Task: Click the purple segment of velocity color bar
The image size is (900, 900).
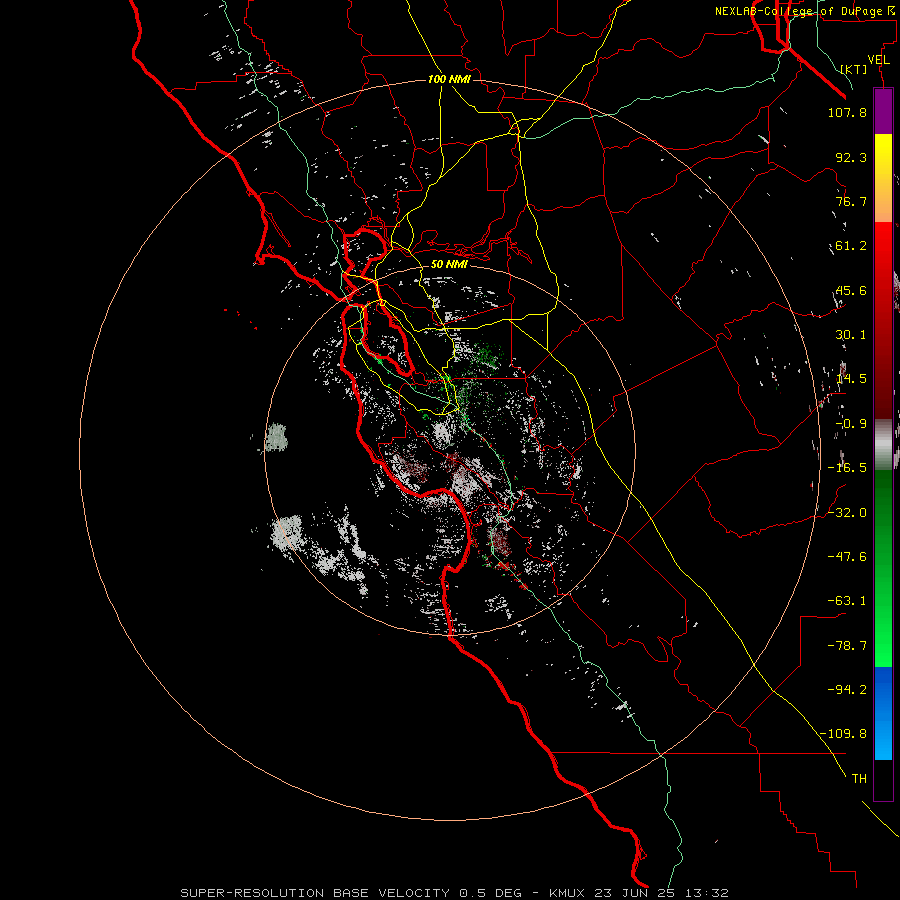Action: point(883,111)
